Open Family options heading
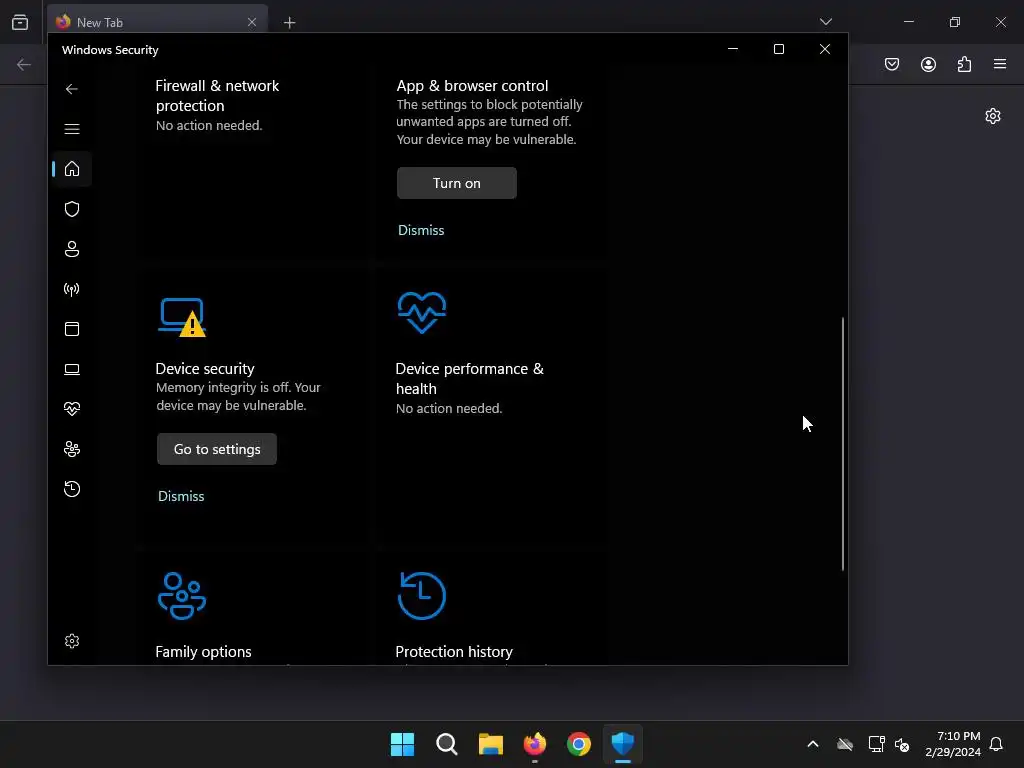 coord(203,652)
